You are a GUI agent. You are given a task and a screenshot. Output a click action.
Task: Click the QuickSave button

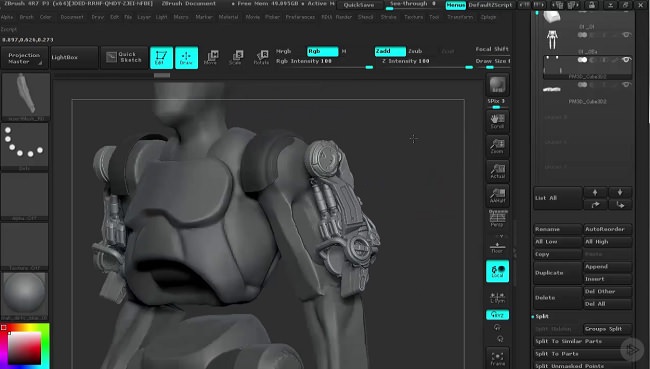(359, 5)
